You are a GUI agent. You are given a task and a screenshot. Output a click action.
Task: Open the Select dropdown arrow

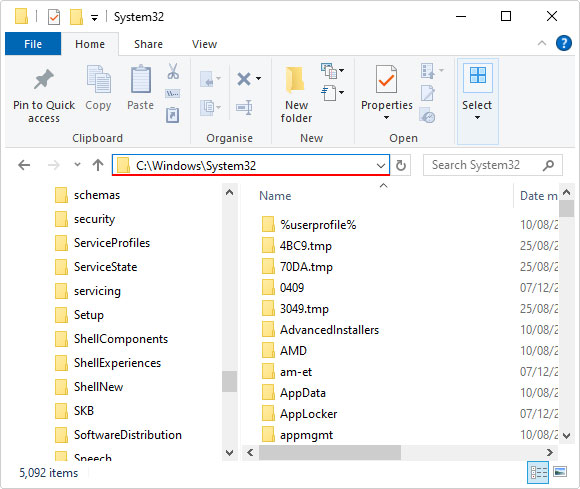pyautogui.click(x=478, y=118)
